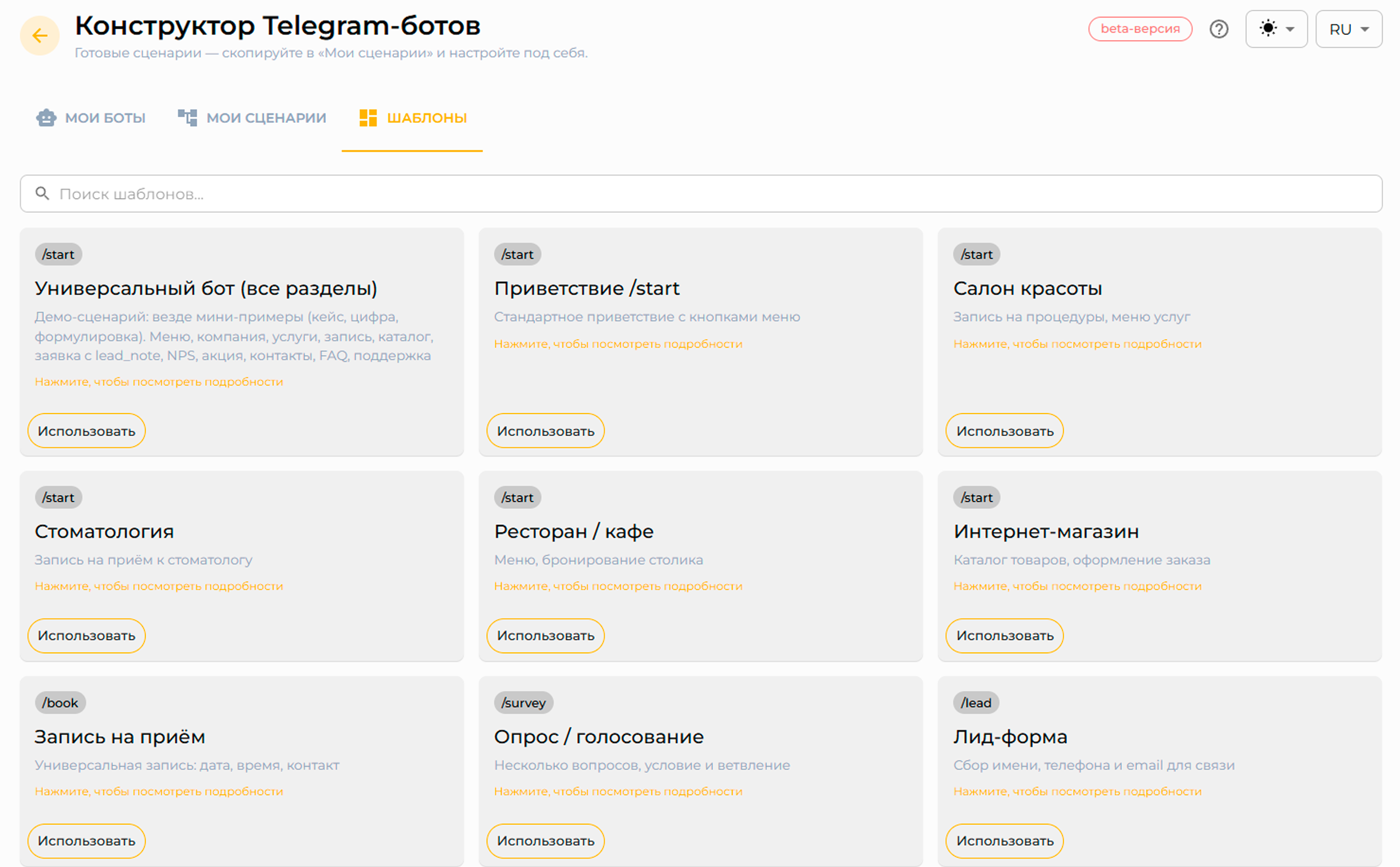Open the RU language dropdown
Viewport: 1400px width, 867px height.
point(1348,29)
